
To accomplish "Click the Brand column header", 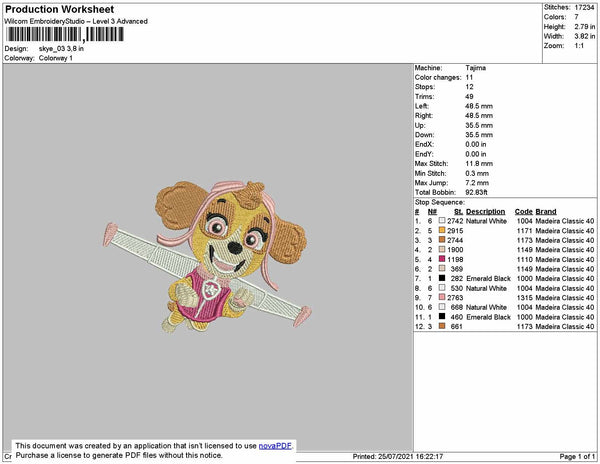I will click(546, 212).
